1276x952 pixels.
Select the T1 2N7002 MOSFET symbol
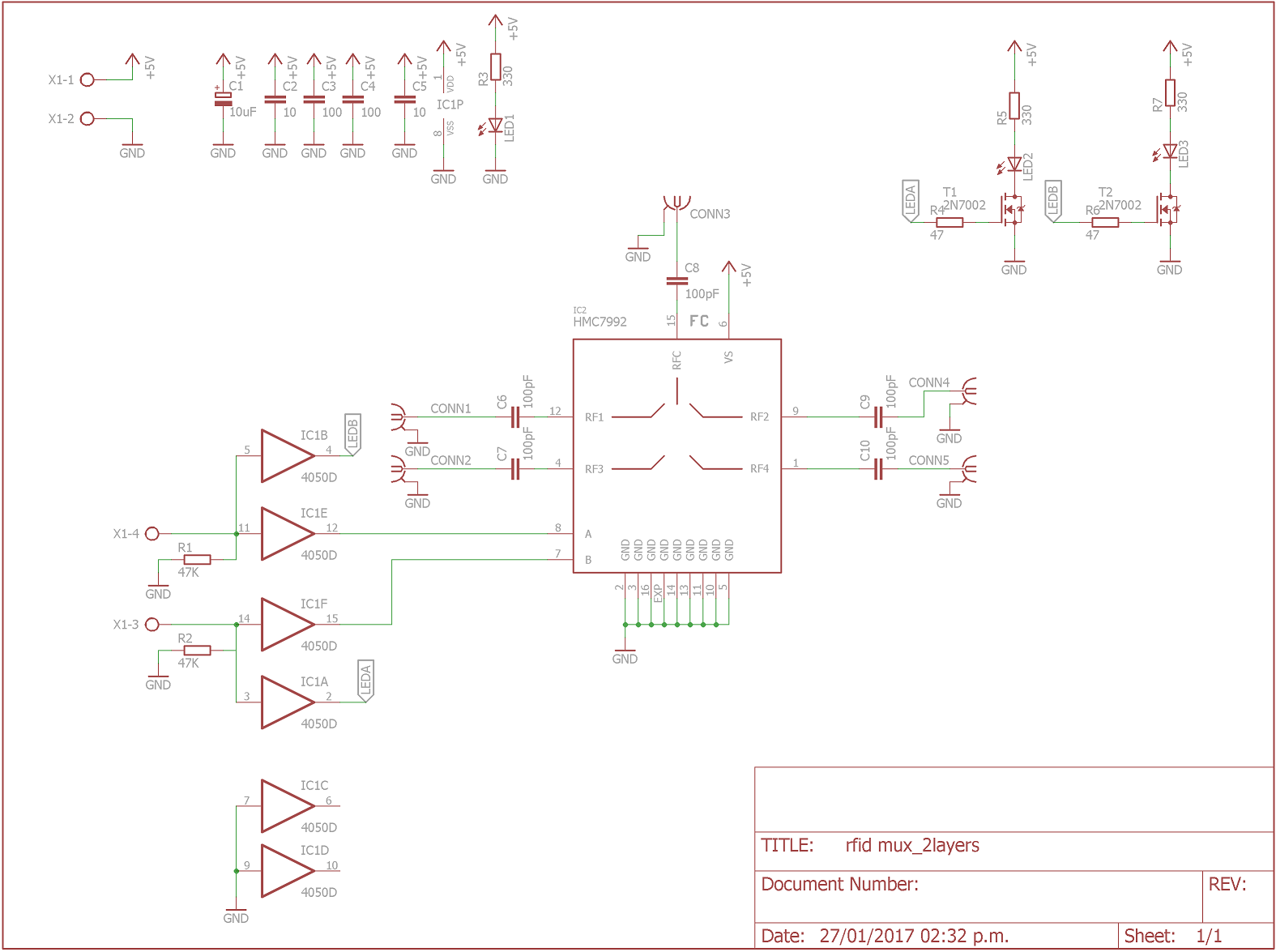[1012, 210]
